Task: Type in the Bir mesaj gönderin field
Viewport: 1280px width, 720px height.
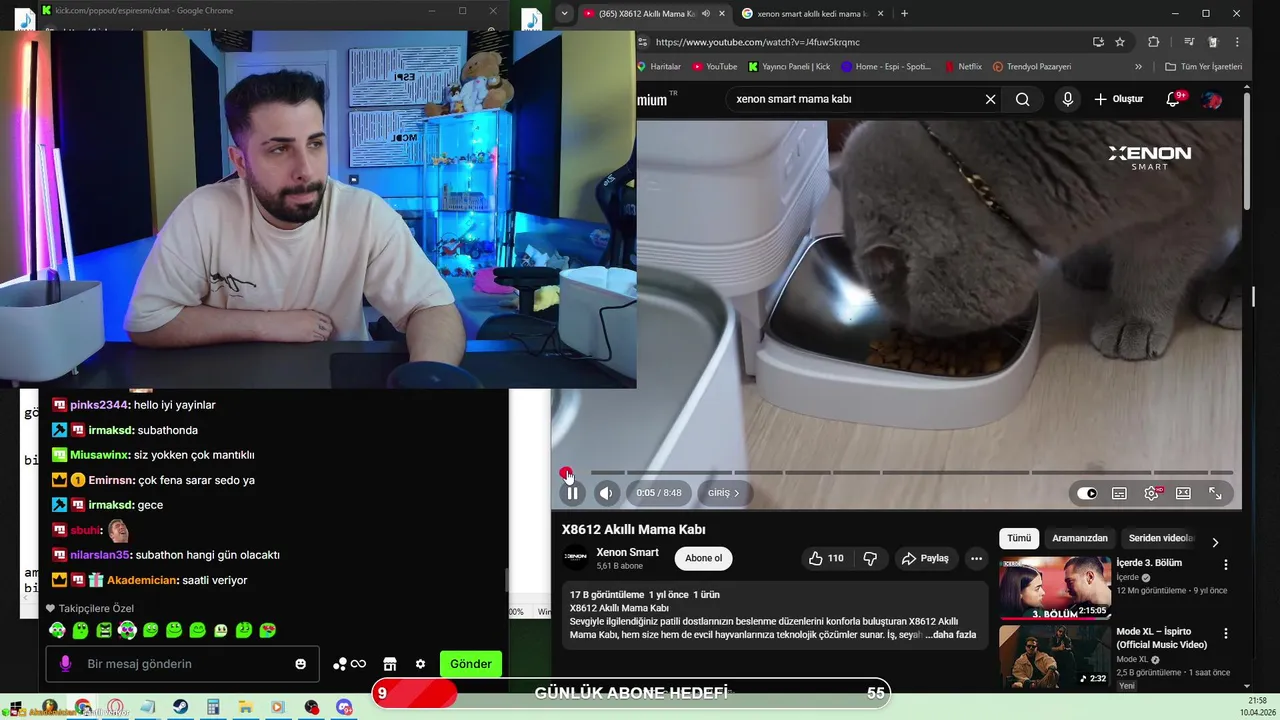Action: point(182,664)
